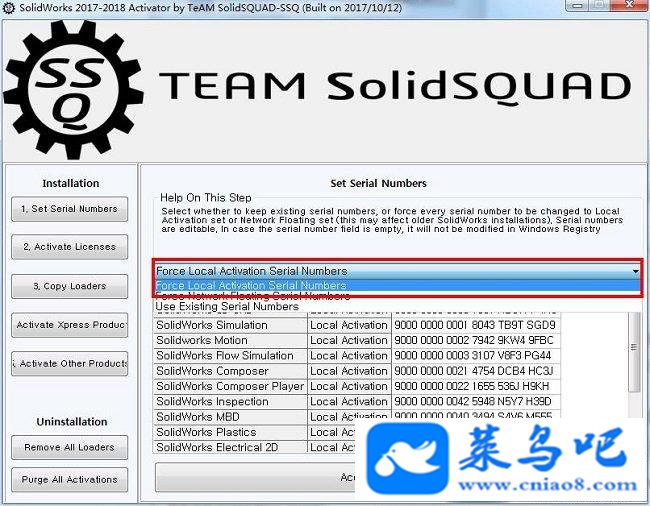Select the SolidWorks Composer row name
The width and height of the screenshot is (650, 506).
[230, 371]
